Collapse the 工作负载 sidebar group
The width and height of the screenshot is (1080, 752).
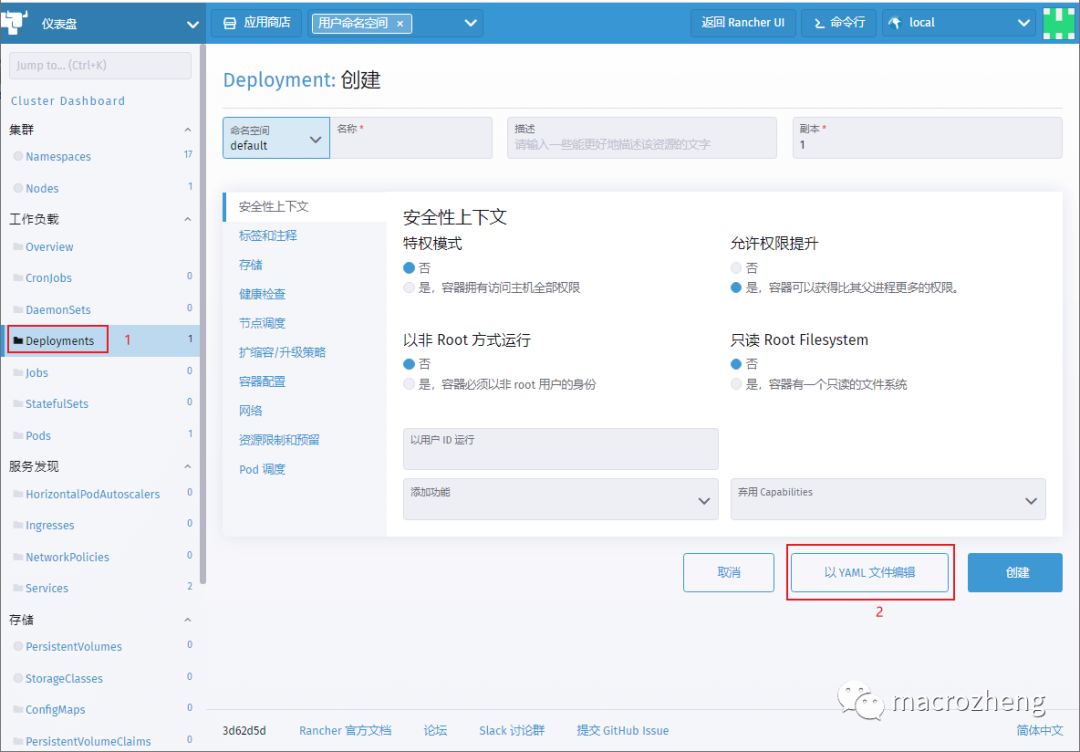pos(187,219)
